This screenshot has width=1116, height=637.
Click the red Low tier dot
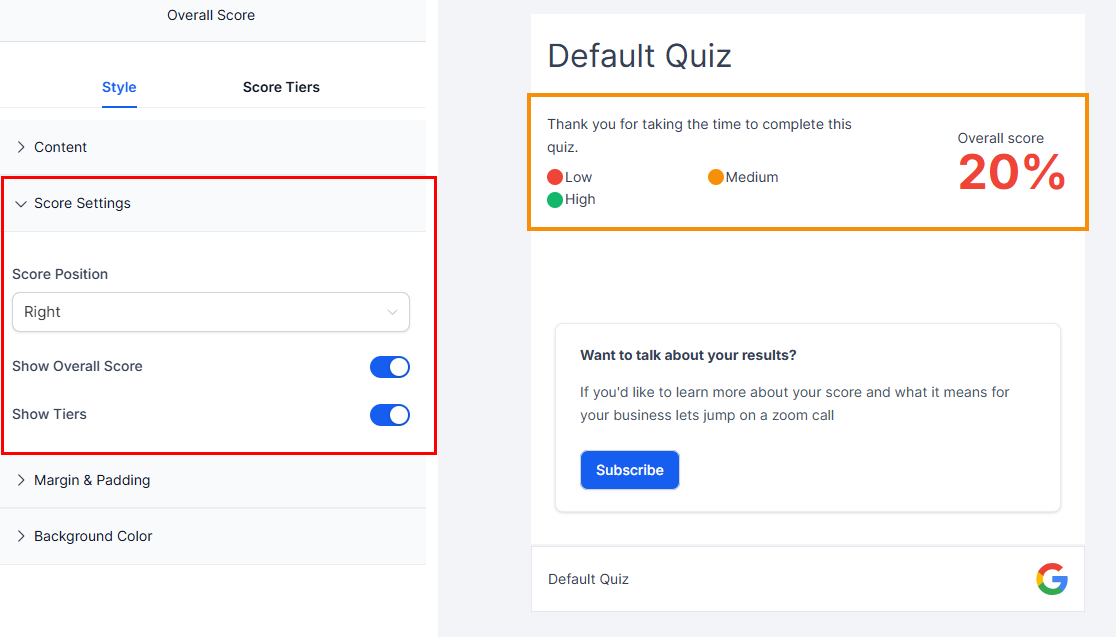(555, 177)
